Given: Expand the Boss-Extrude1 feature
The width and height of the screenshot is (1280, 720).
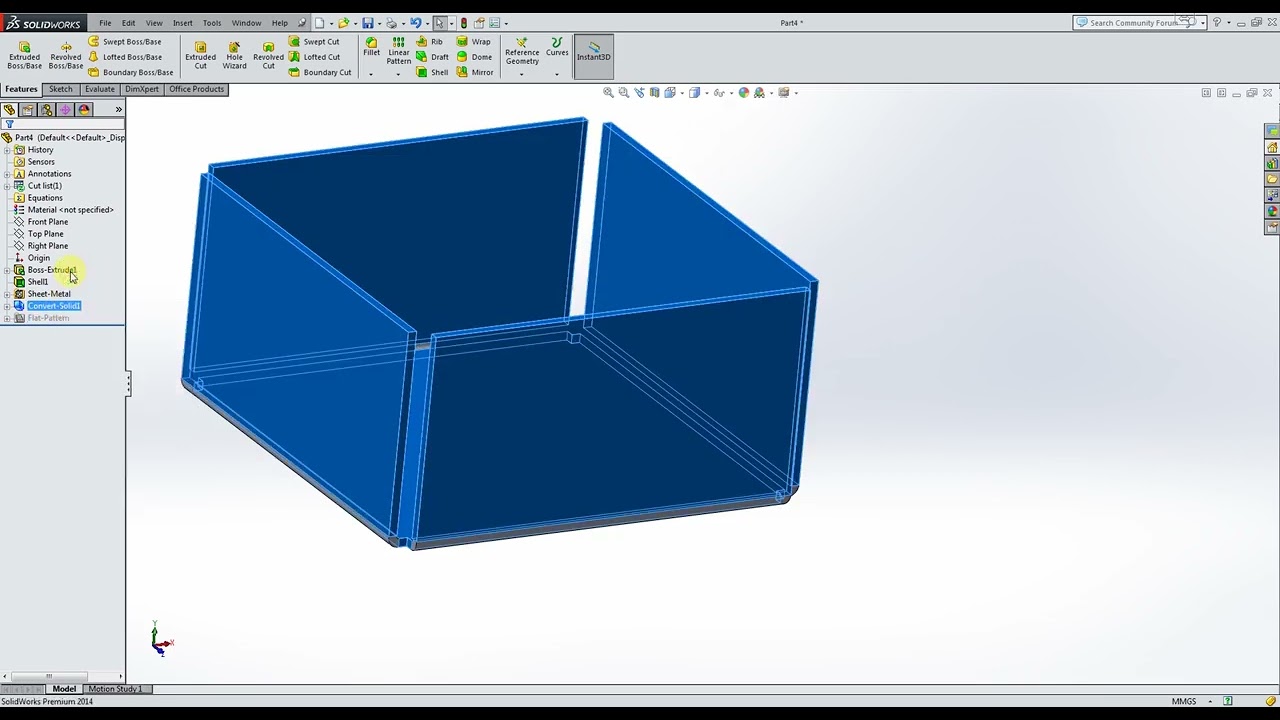Looking at the screenshot, I should [7, 270].
